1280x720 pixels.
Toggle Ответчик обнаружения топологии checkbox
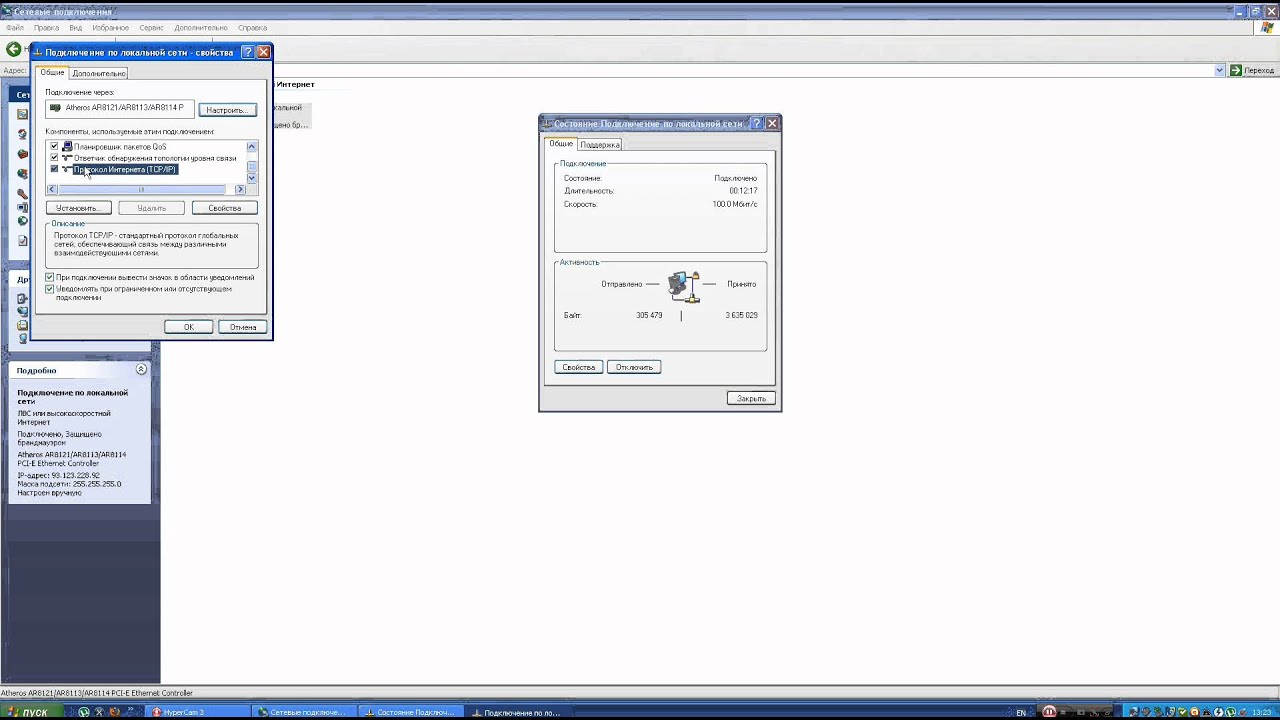[x=54, y=158]
